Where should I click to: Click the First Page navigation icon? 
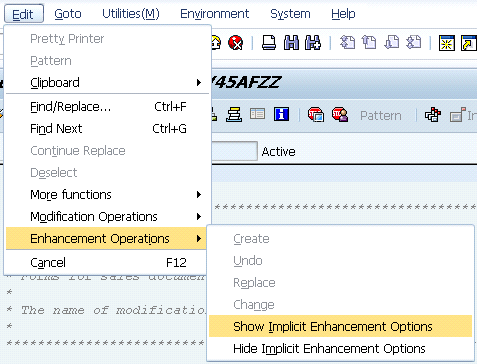coord(347,43)
